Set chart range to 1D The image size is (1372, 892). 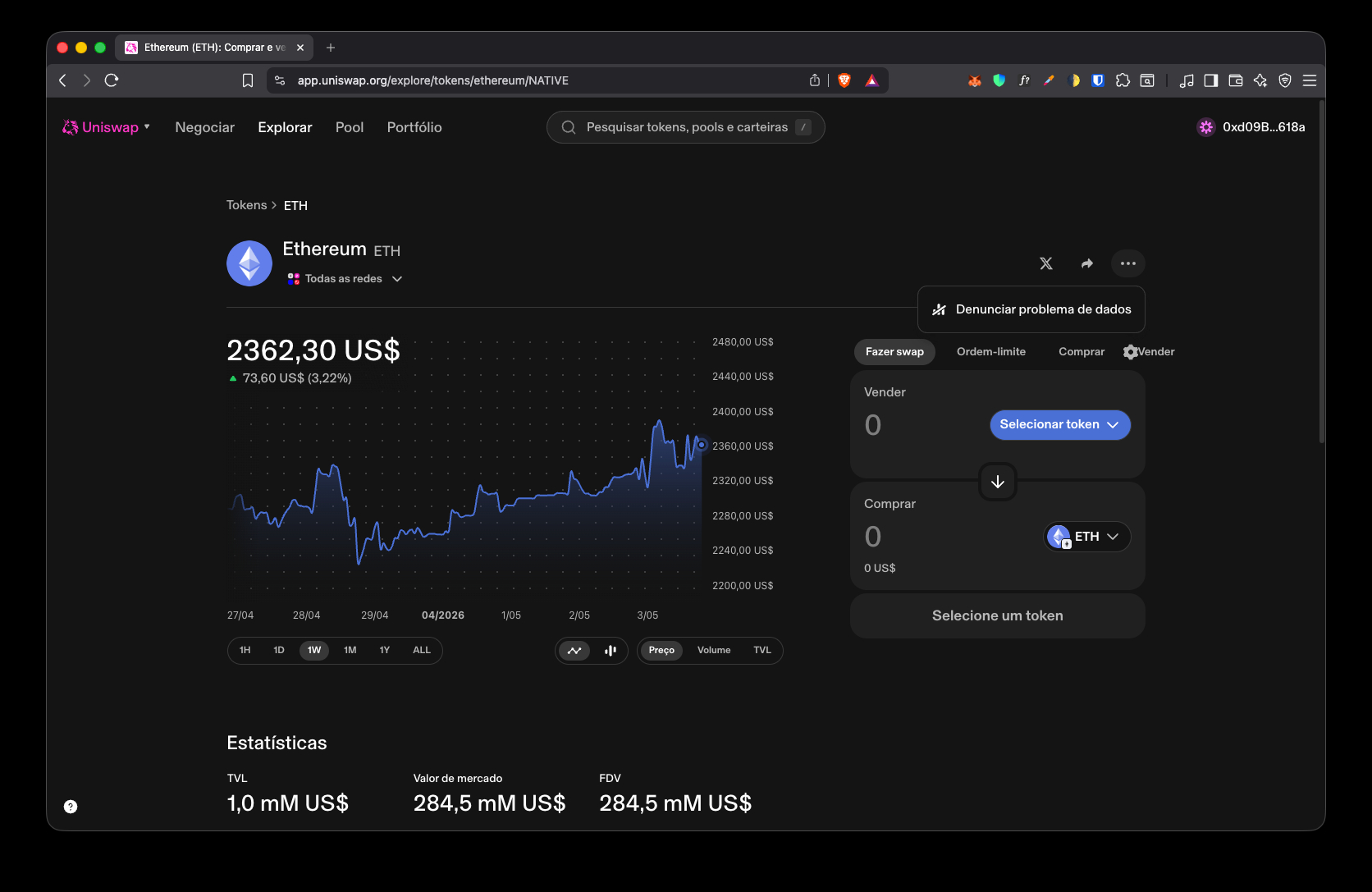pyautogui.click(x=279, y=651)
